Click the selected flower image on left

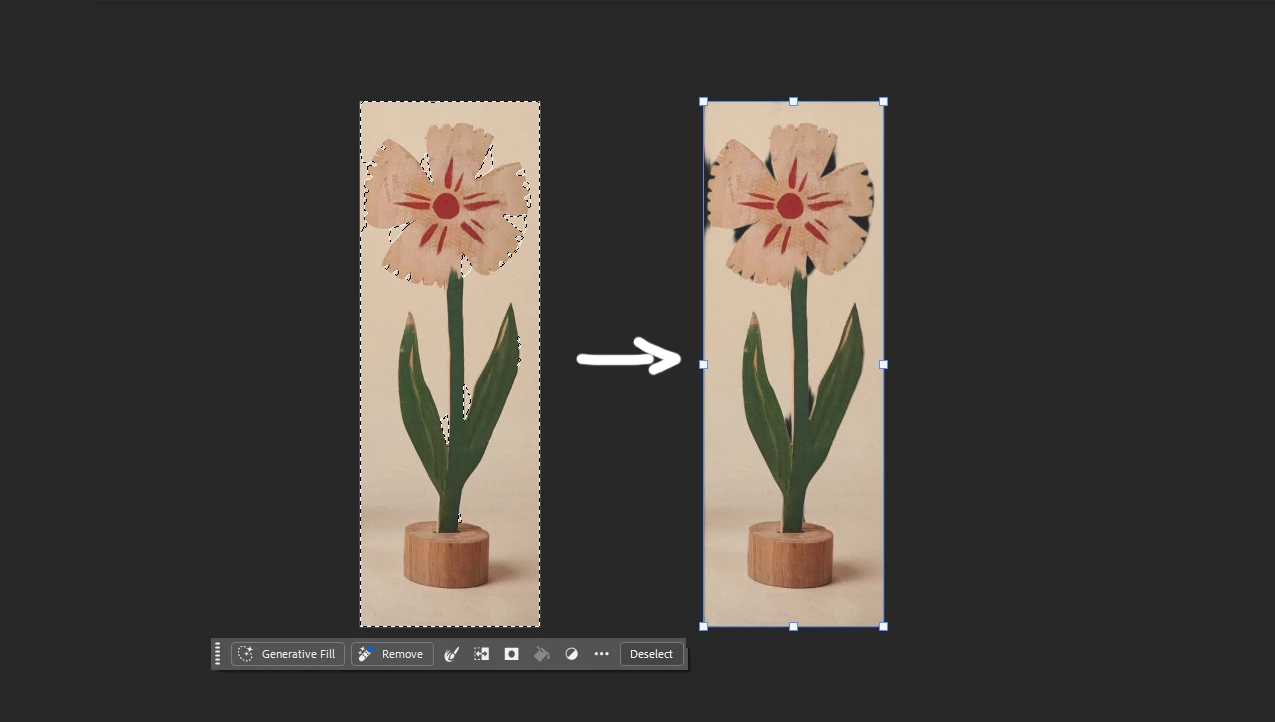450,364
